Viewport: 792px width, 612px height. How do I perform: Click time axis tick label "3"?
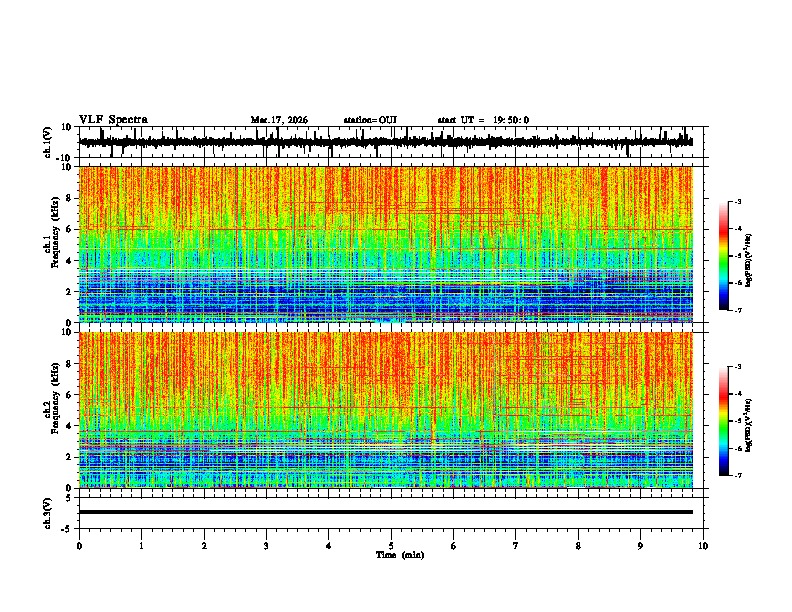266,546
